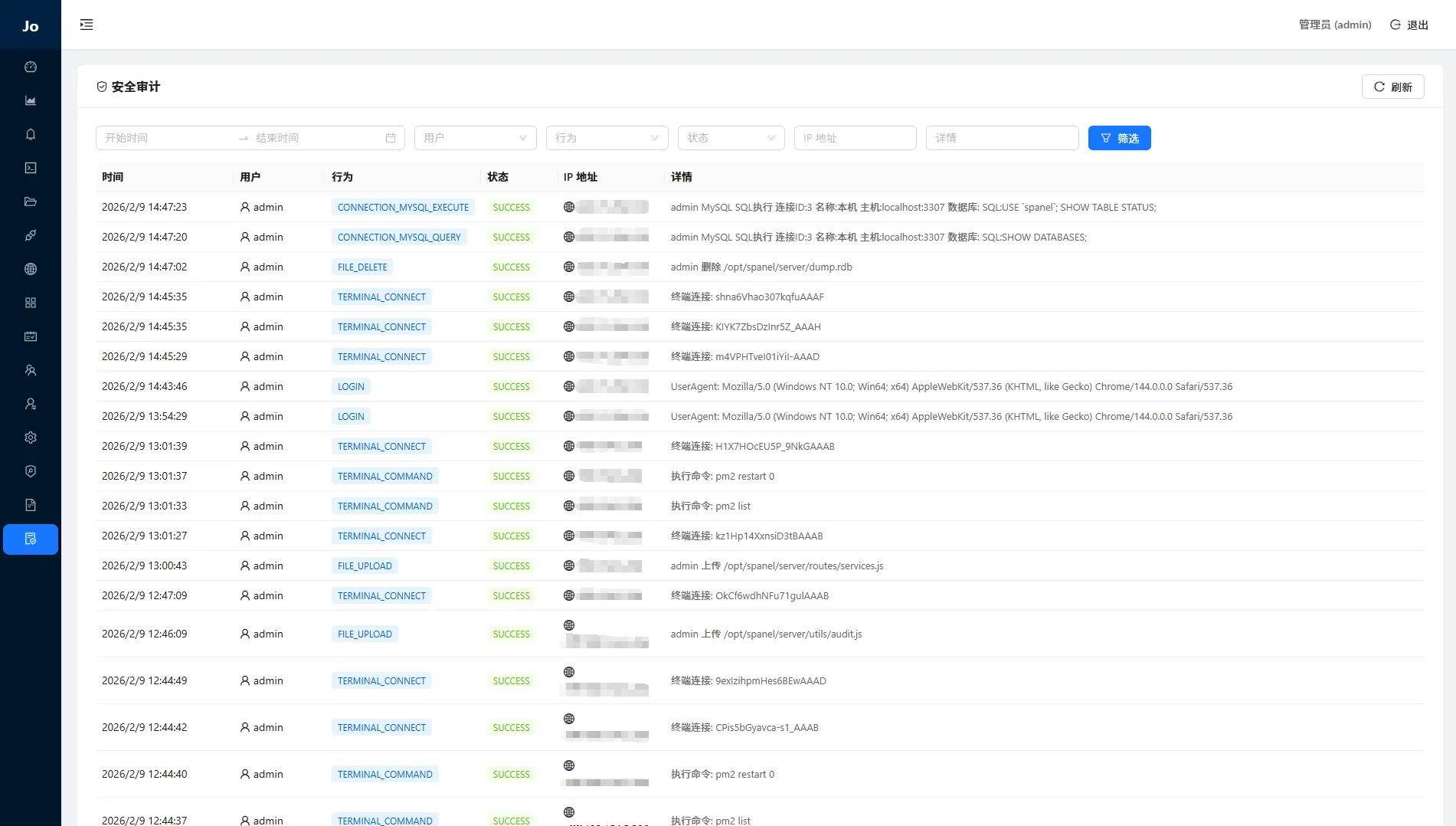Viewport: 1456px width, 826px height.
Task: Focus the IP 地址 input field
Action: tap(855, 138)
